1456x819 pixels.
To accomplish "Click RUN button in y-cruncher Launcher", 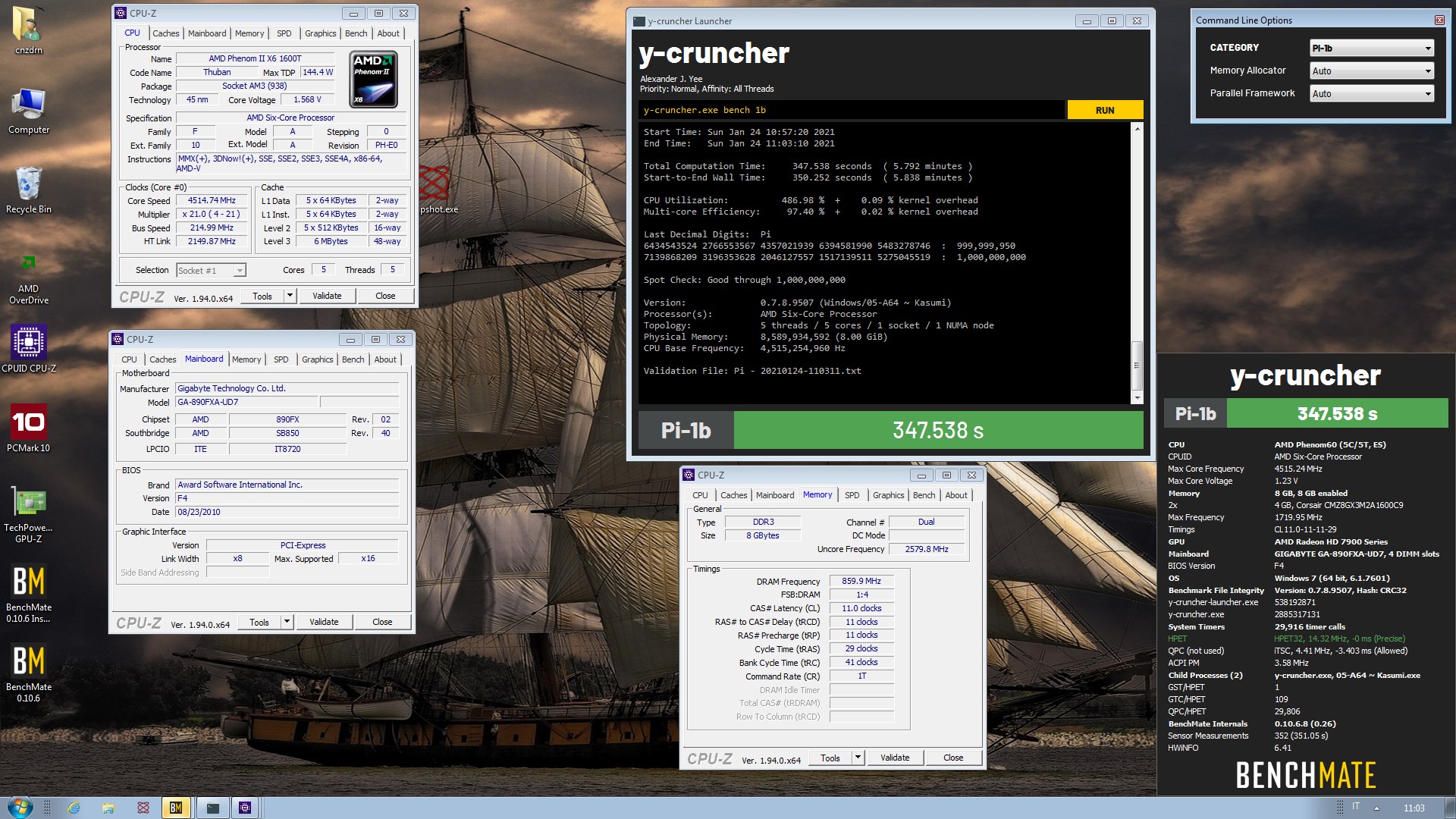I will pos(1105,110).
